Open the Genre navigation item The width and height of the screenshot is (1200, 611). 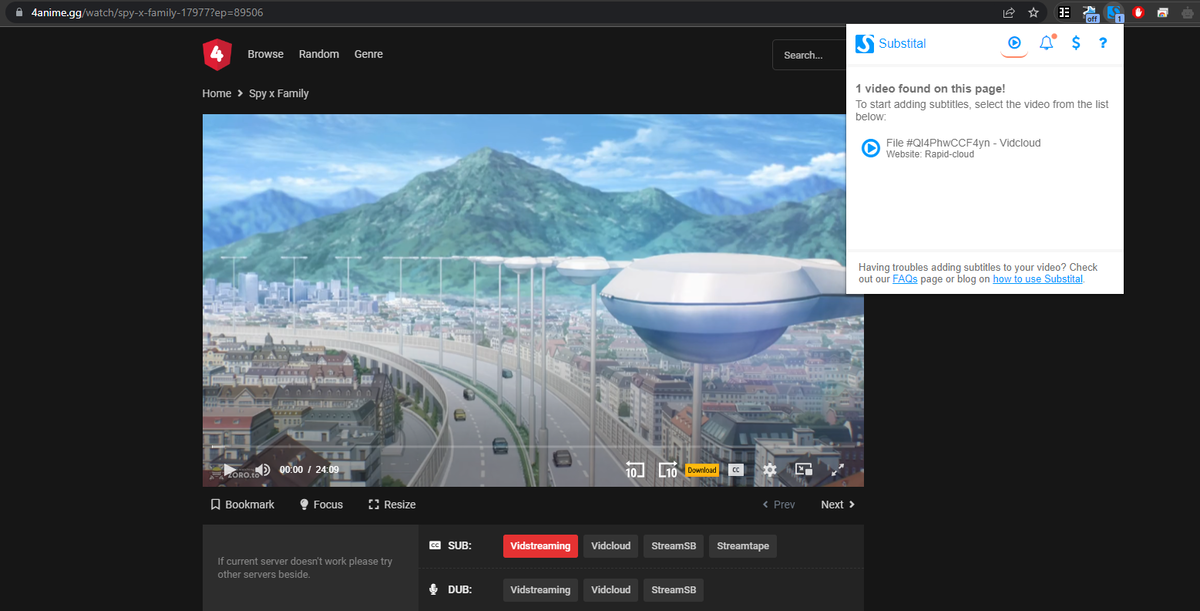coord(369,54)
